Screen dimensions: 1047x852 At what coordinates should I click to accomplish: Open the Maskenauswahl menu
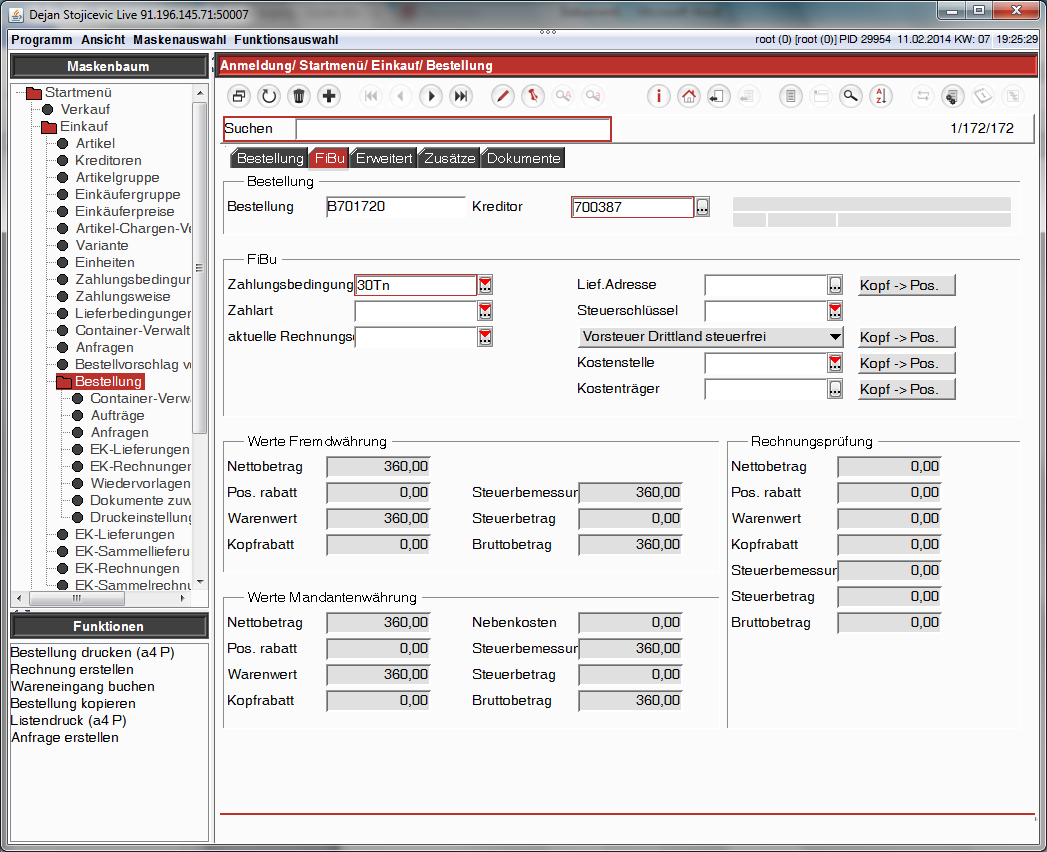point(180,39)
